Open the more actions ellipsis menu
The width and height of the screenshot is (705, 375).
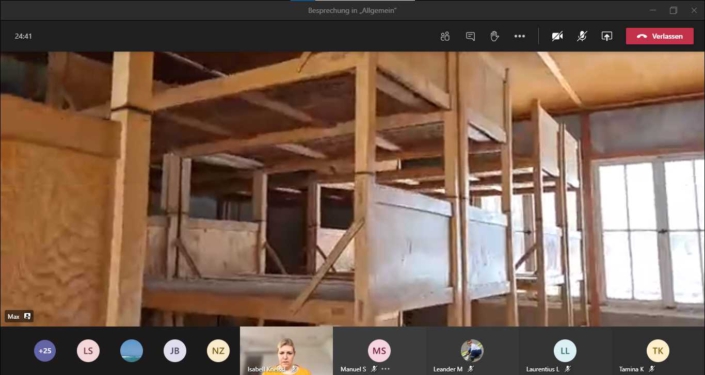(520, 36)
